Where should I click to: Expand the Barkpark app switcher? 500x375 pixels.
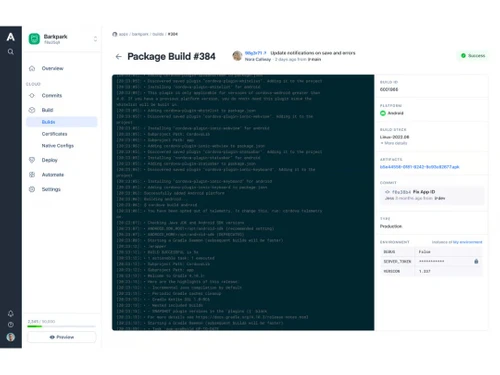click(95, 39)
